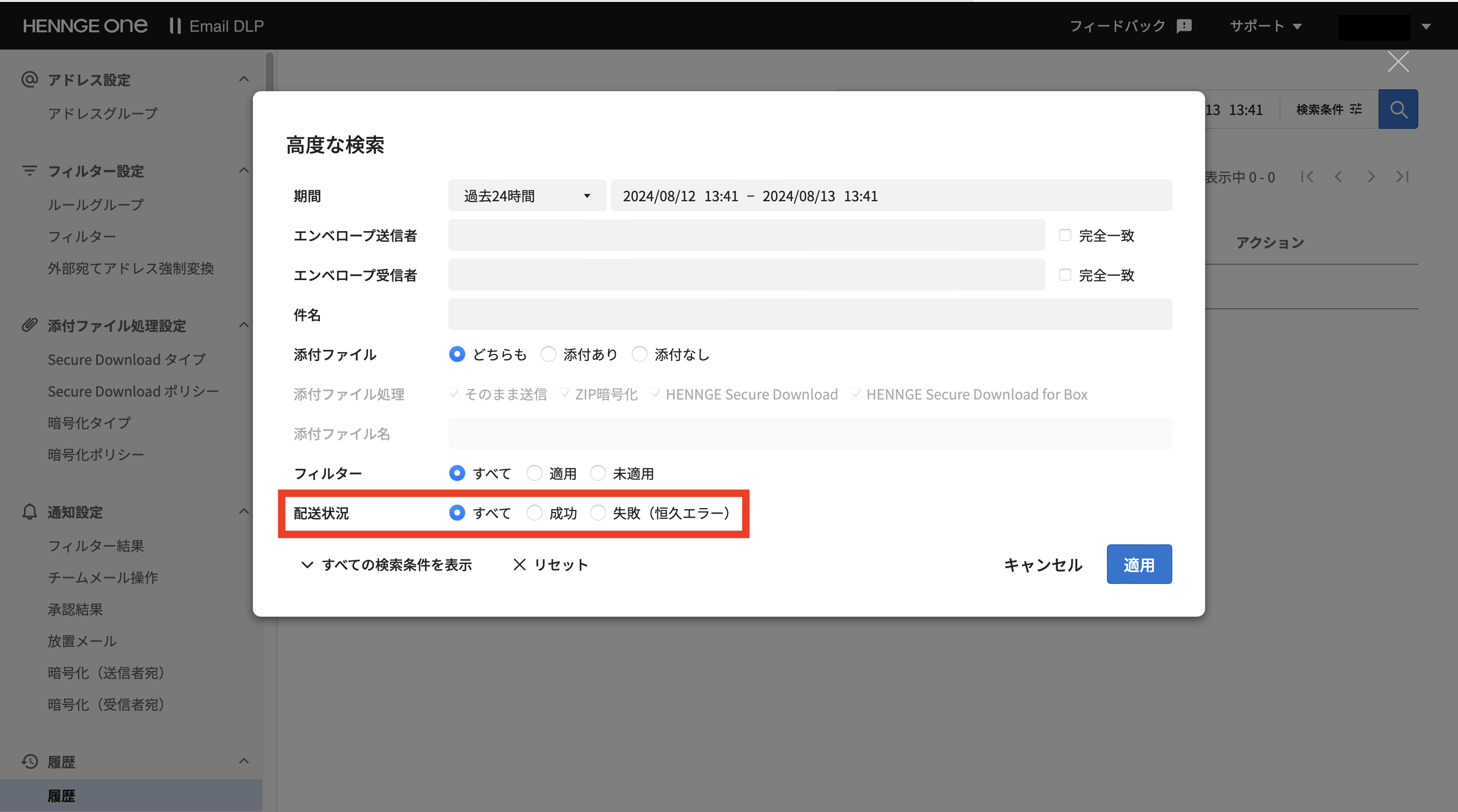Click the 検索条件 filter sliders icon

(1355, 109)
